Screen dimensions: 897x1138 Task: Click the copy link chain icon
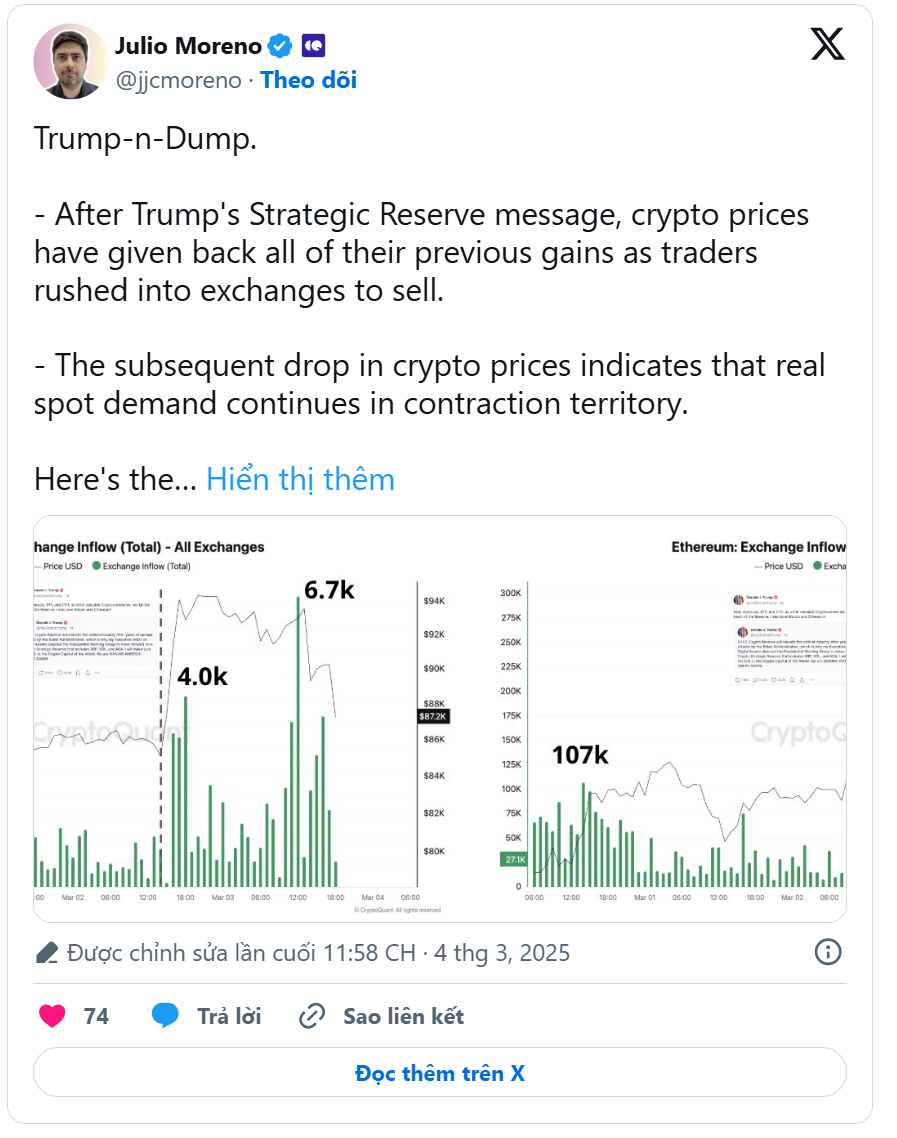(x=312, y=1016)
